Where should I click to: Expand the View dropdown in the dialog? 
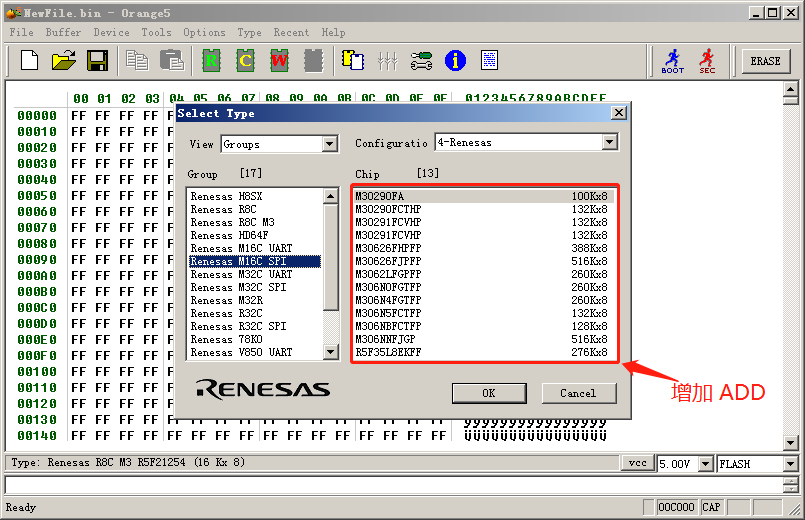pyautogui.click(x=330, y=144)
